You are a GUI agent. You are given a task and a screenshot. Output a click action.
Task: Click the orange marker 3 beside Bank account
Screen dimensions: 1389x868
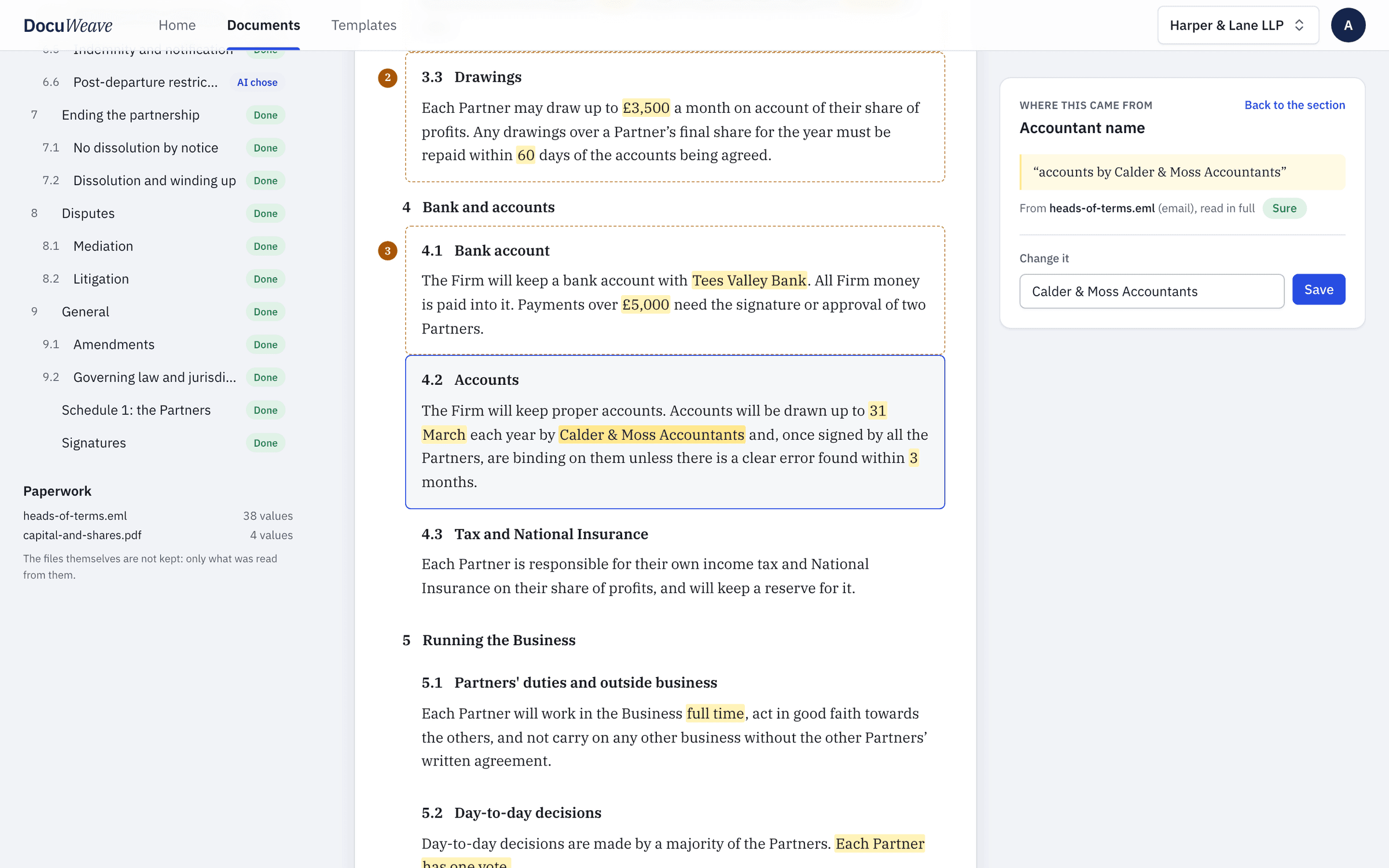(x=387, y=251)
